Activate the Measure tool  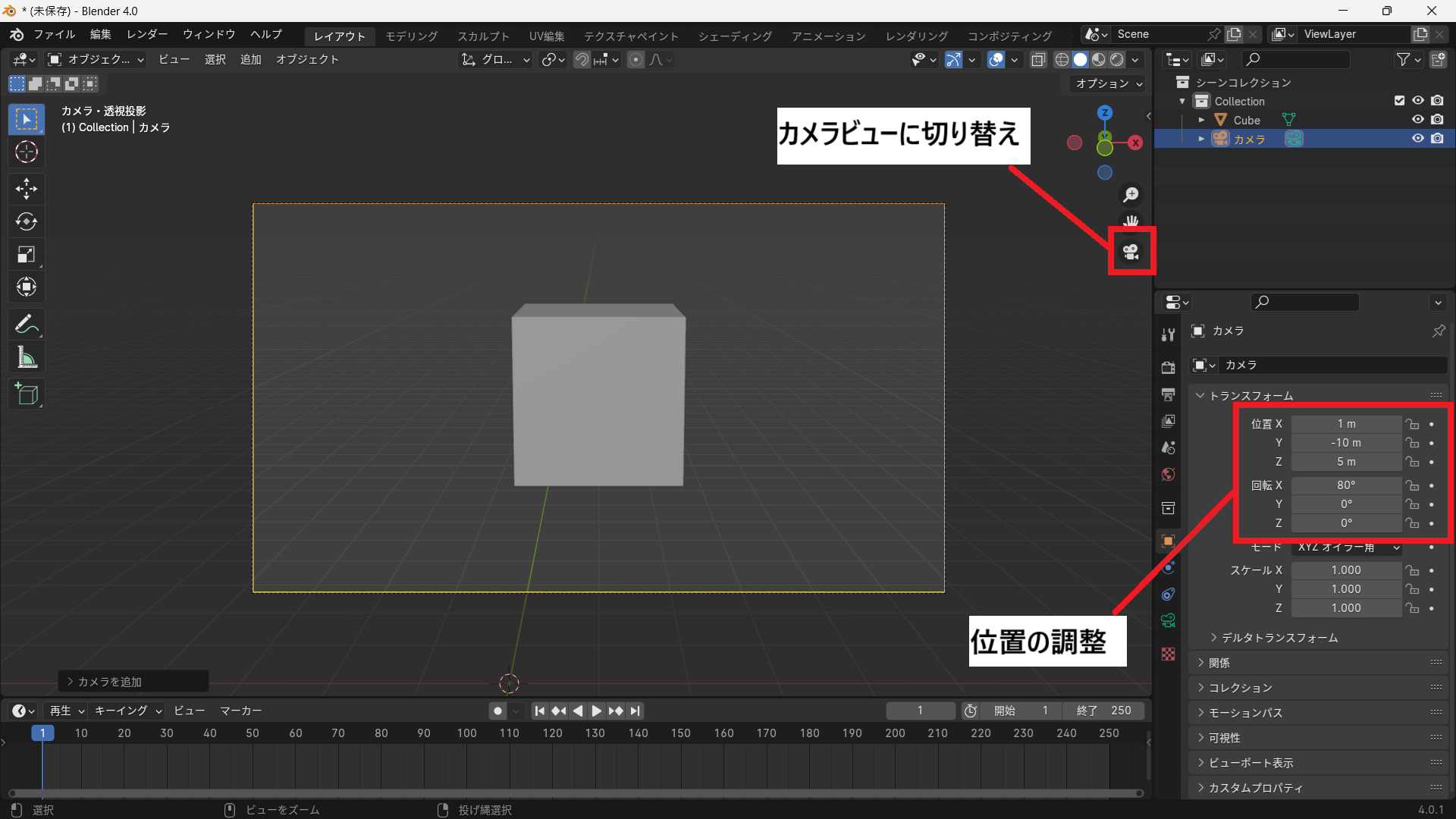[x=27, y=357]
